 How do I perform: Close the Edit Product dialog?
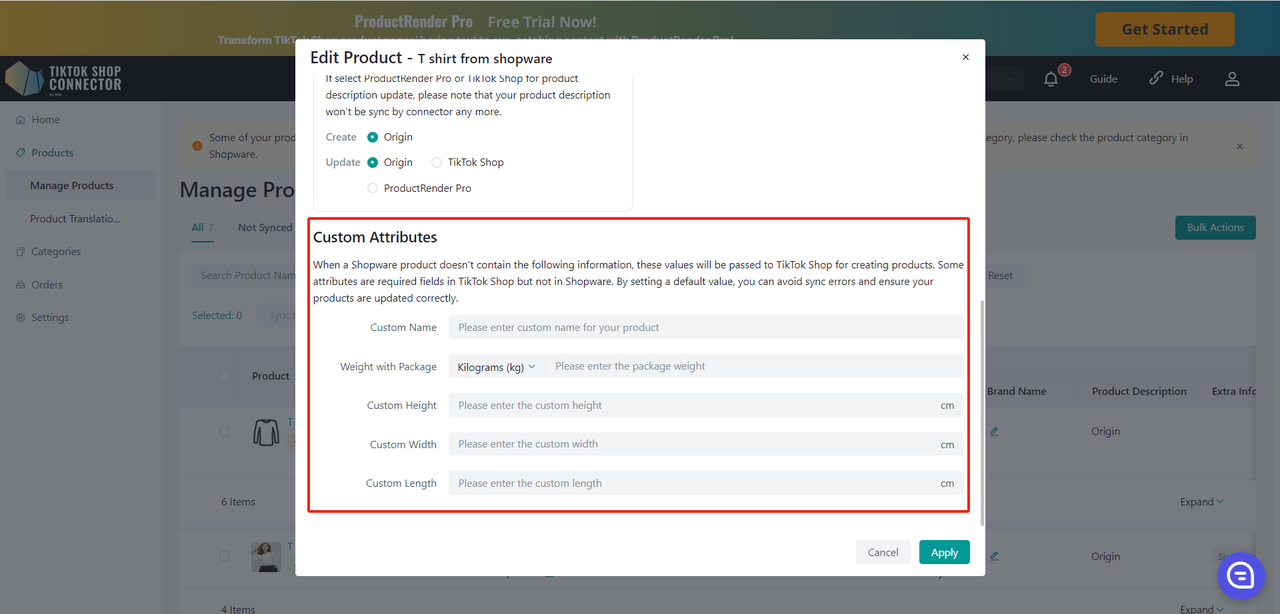tap(965, 58)
